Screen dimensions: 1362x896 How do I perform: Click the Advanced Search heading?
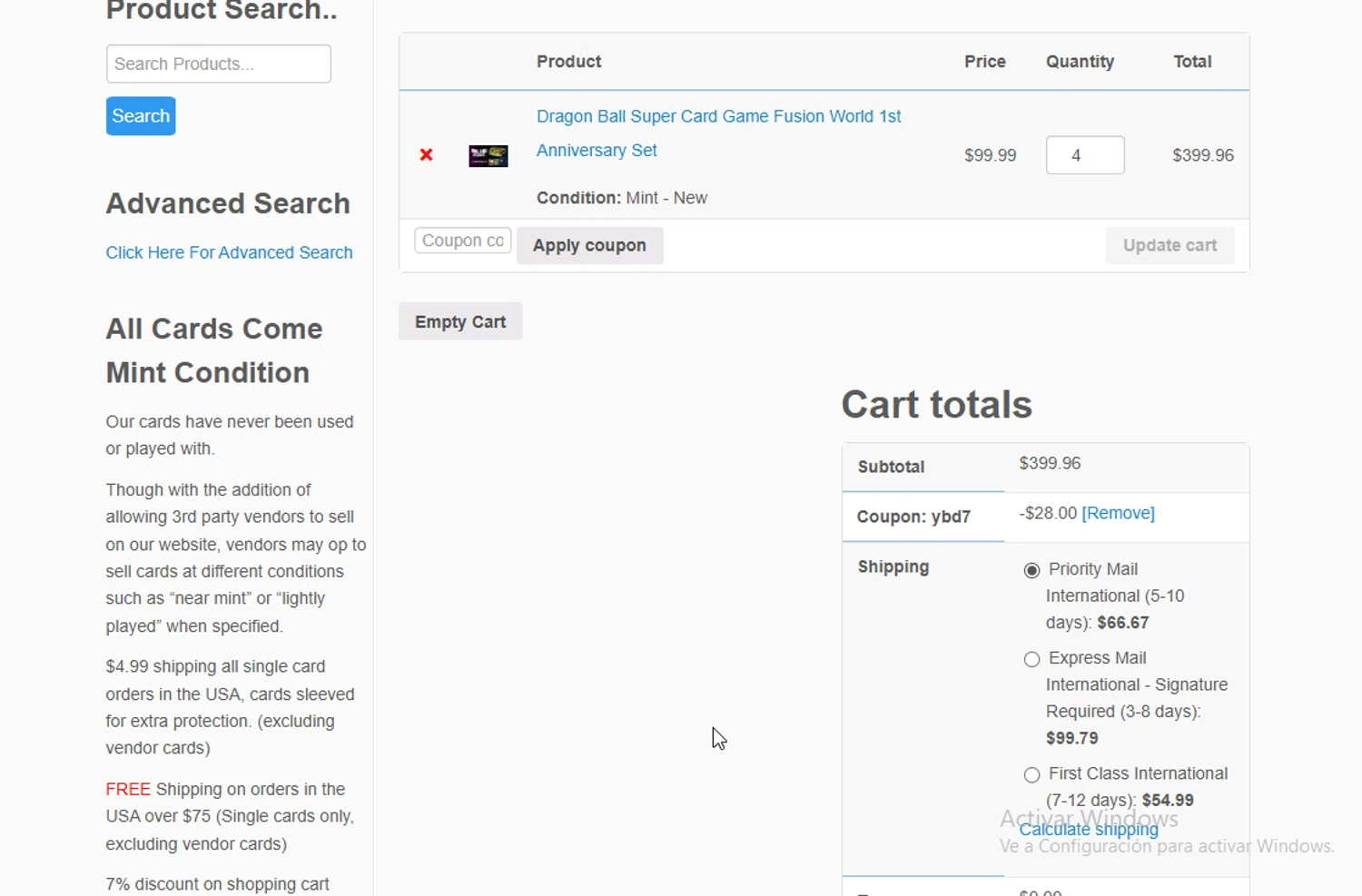[228, 203]
